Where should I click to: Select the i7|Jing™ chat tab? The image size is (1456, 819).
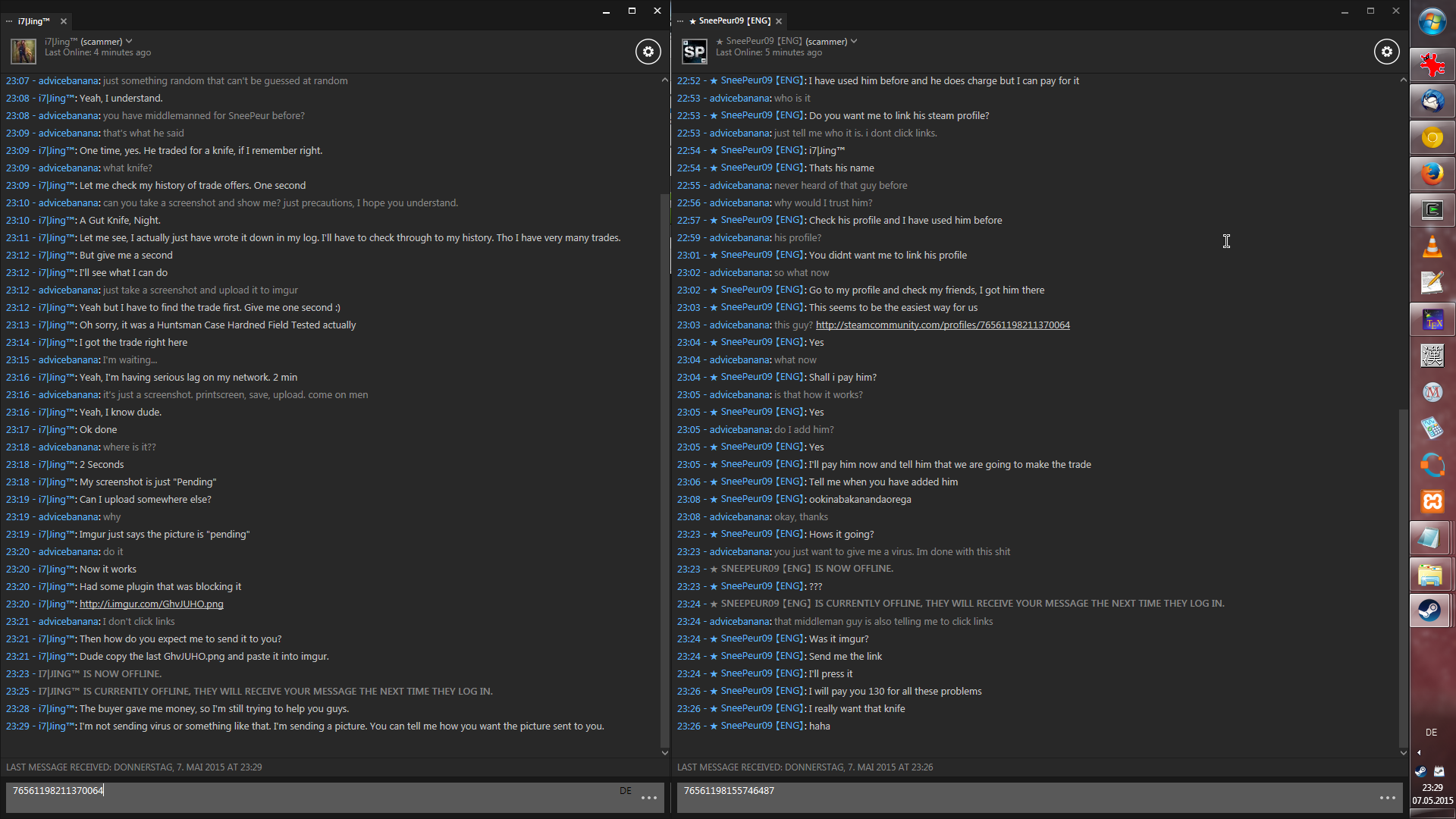tap(33, 21)
